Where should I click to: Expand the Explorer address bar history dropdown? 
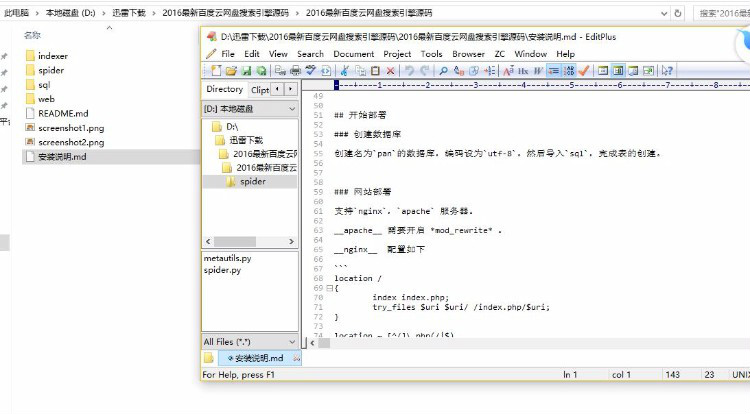[664, 13]
